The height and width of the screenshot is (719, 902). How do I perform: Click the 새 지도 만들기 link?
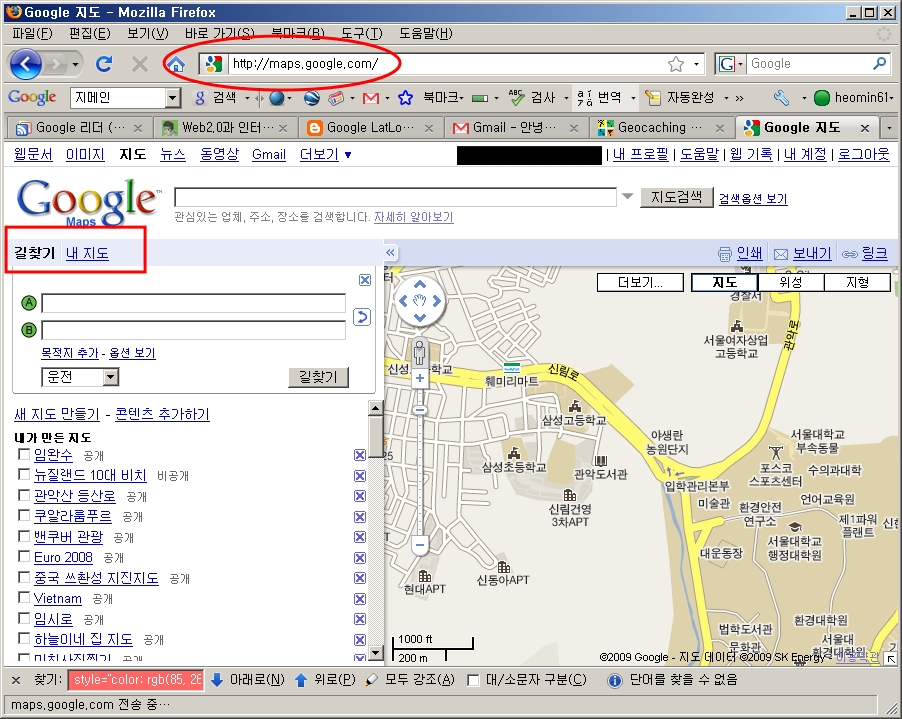tap(57, 414)
